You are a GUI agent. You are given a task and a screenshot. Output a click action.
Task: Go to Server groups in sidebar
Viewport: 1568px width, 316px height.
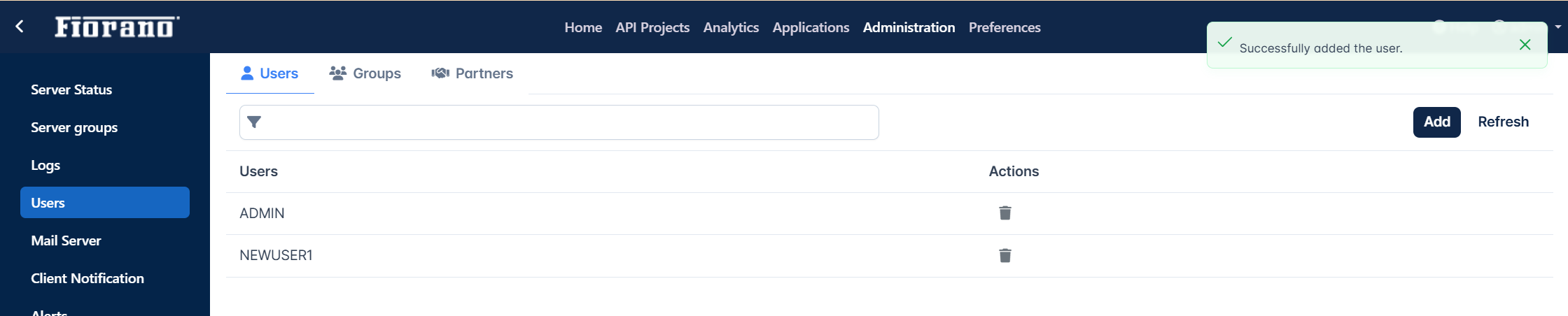(x=74, y=127)
